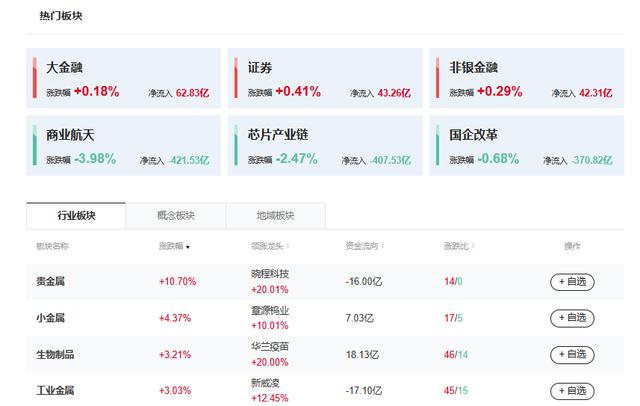
Task: Open the 工业金属 sector row name
Action: tap(55, 390)
